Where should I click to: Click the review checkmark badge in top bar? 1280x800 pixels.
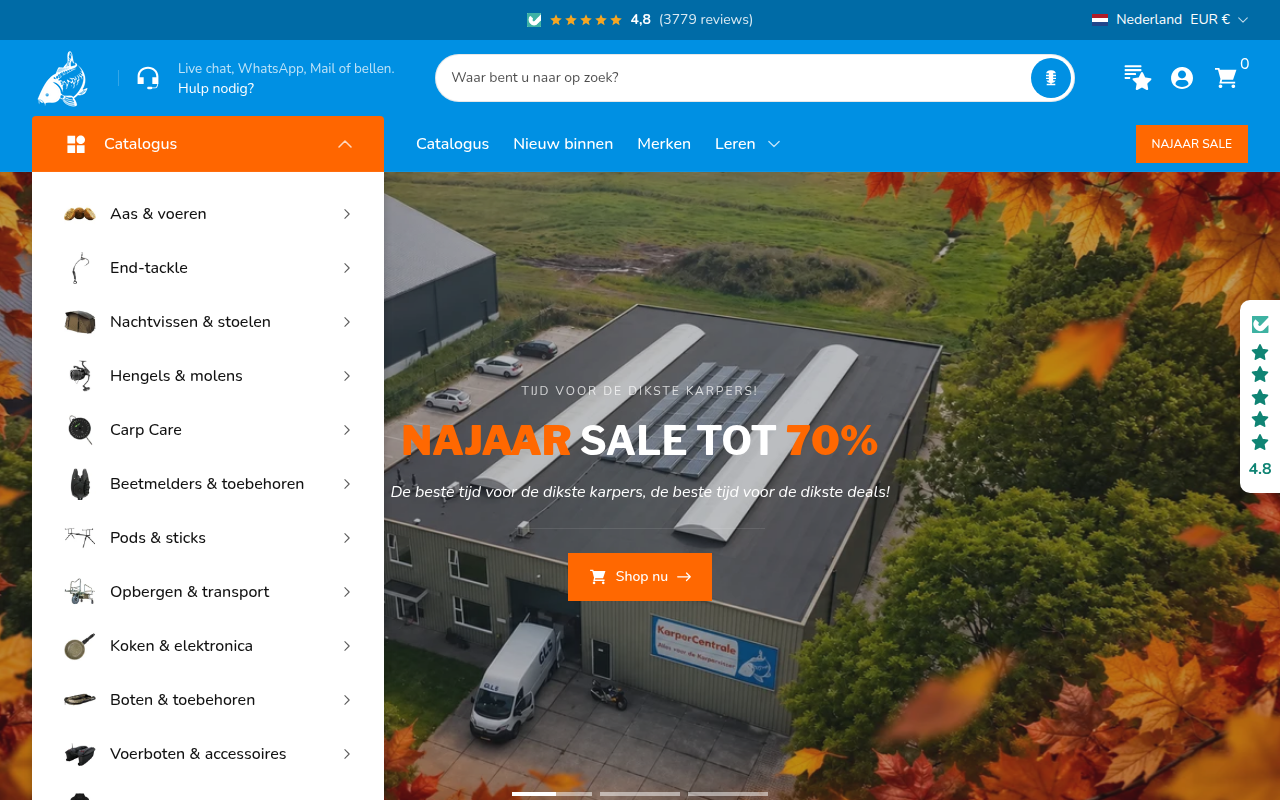(x=534, y=20)
